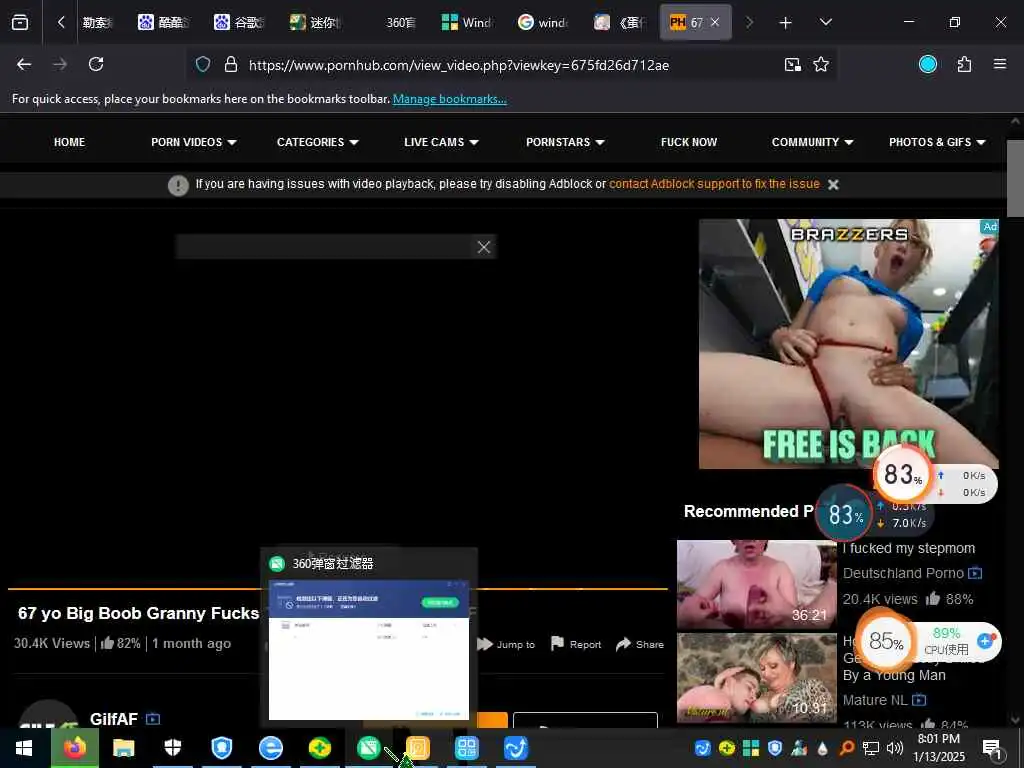Click the volume speaker icon in tray
This screenshot has width=1024, height=768.
895,748
